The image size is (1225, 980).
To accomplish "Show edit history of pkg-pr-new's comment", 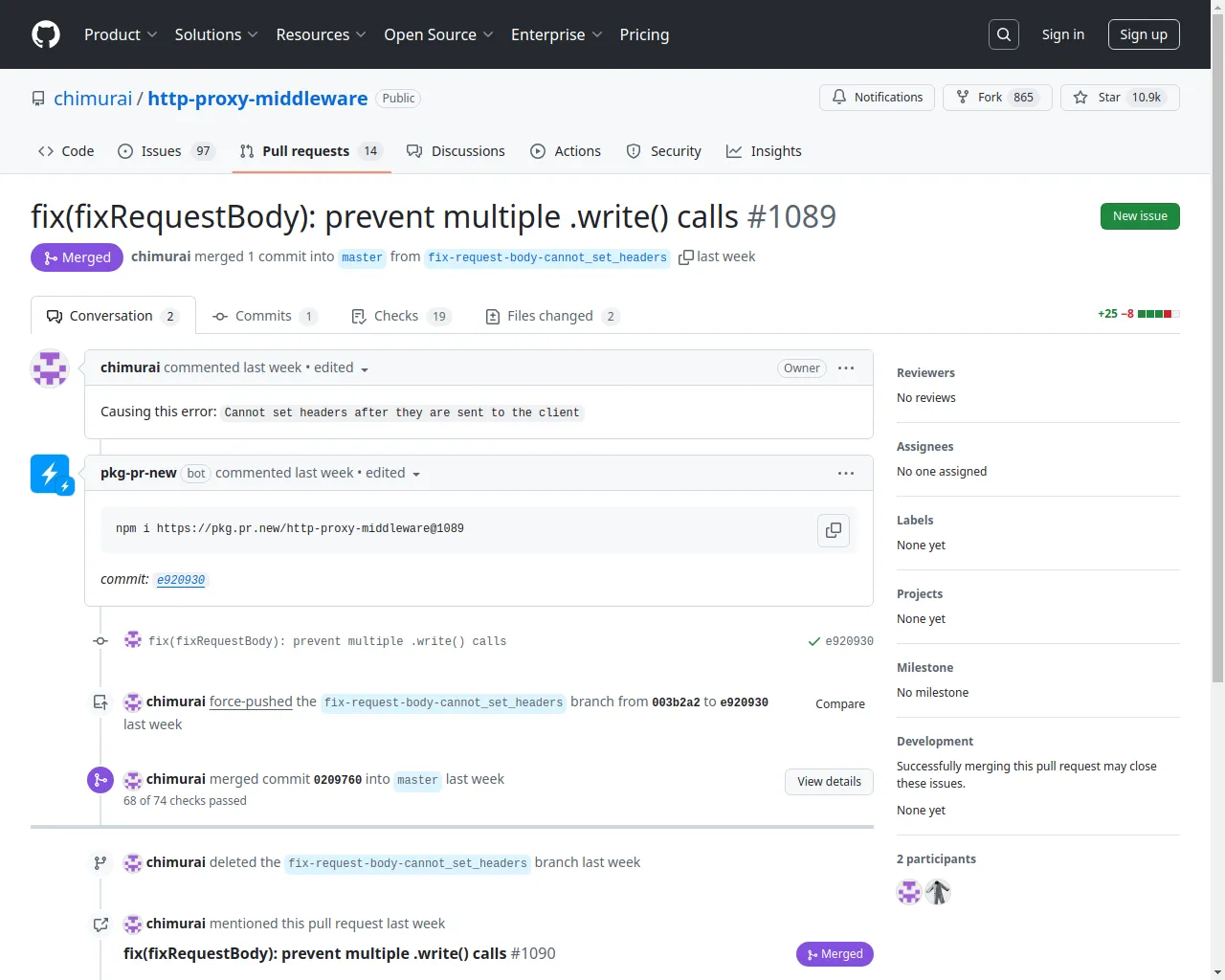I will click(x=392, y=474).
